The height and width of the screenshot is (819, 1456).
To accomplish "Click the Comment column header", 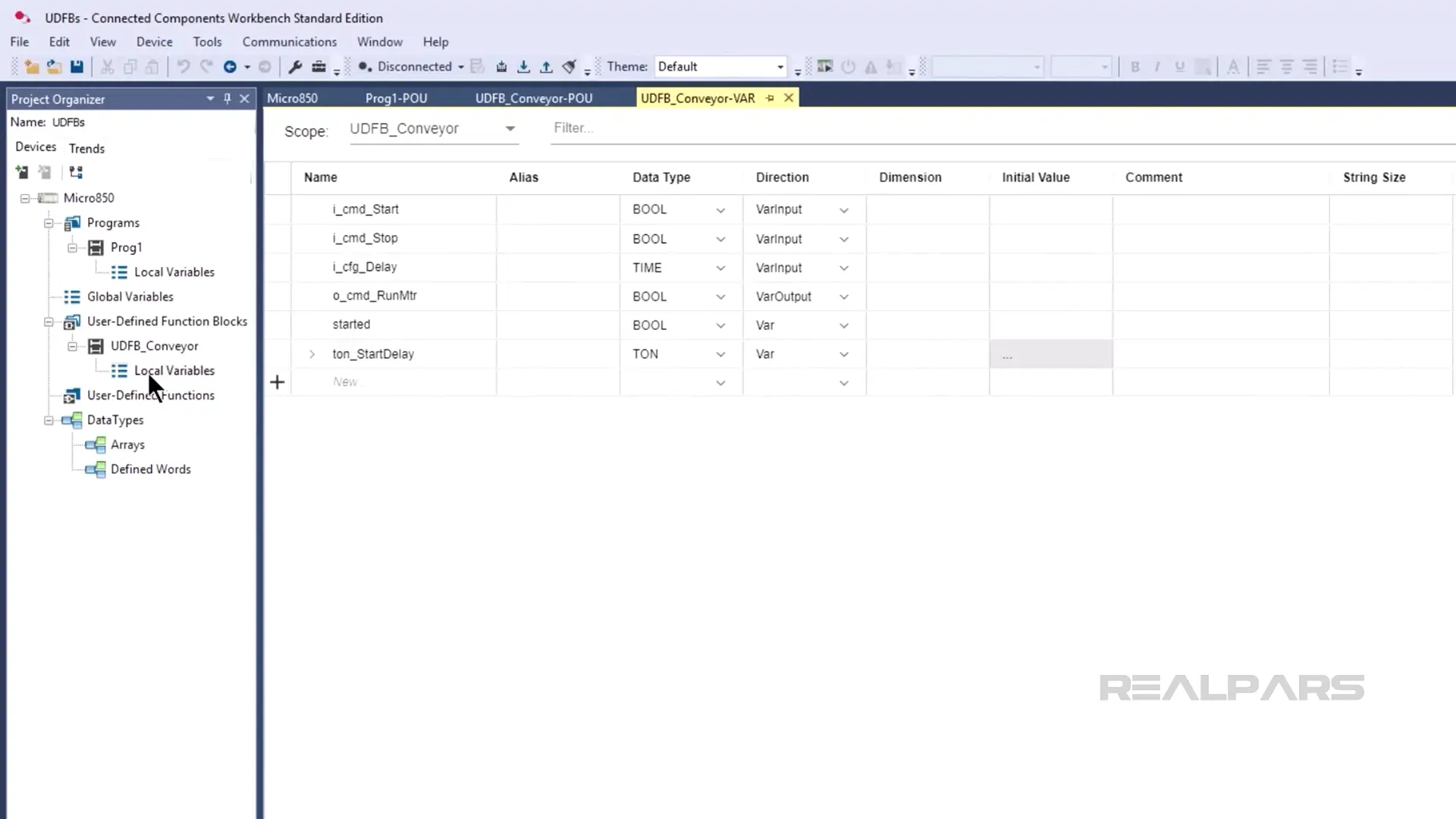I will pyautogui.click(x=1153, y=177).
